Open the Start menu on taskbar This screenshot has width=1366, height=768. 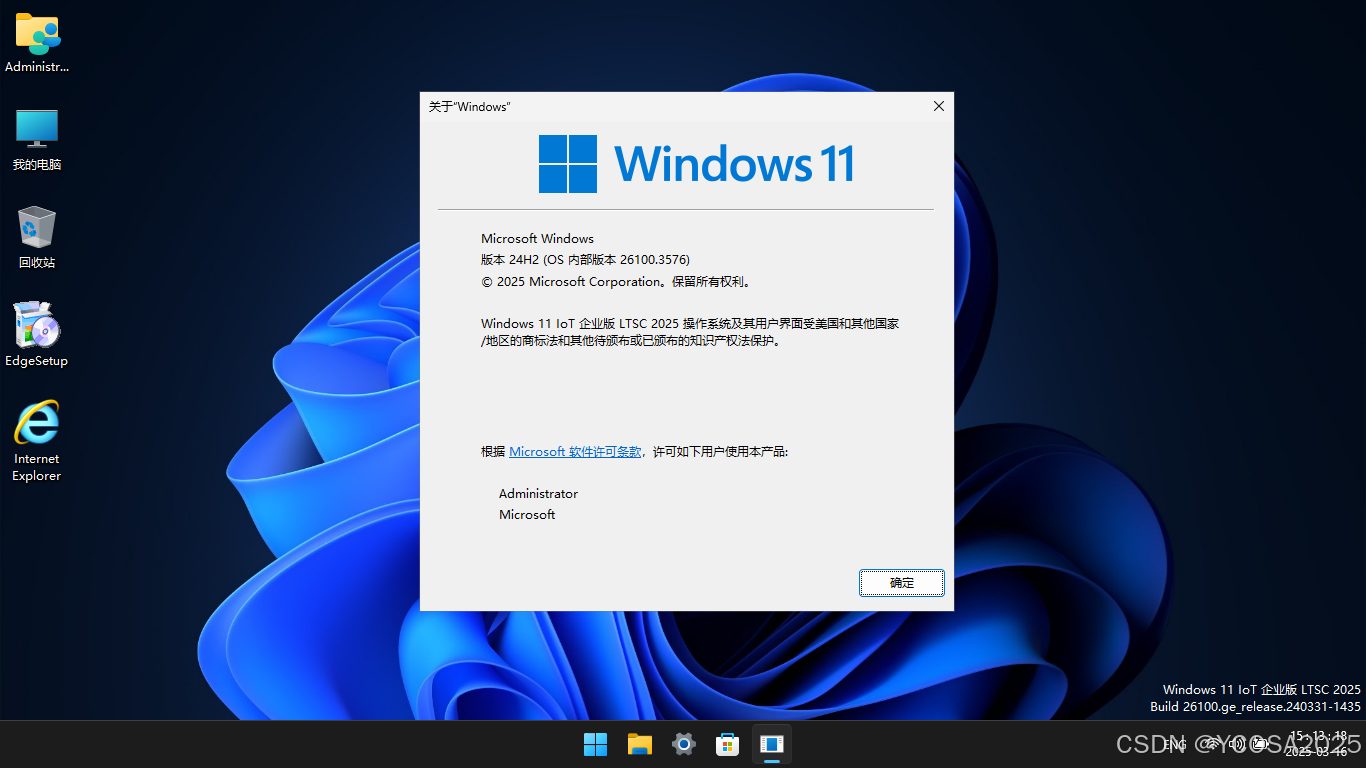point(596,744)
